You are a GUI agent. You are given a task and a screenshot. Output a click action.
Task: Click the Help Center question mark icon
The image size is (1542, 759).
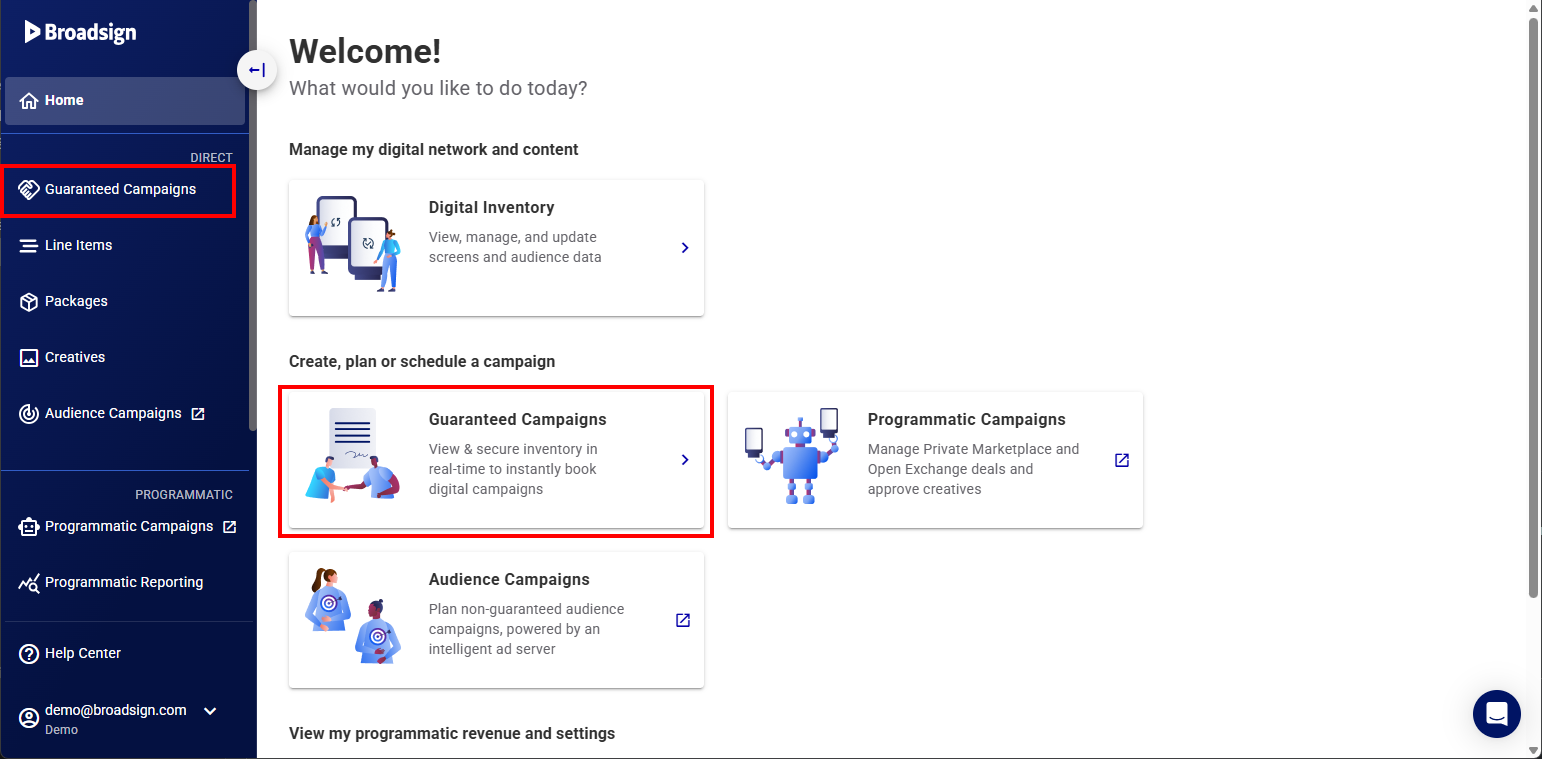[28, 653]
